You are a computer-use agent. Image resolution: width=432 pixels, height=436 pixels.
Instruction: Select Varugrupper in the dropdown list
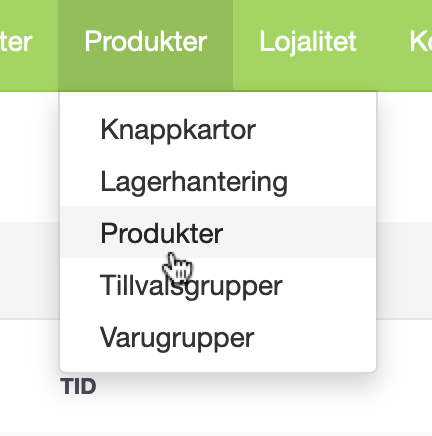coord(218,337)
